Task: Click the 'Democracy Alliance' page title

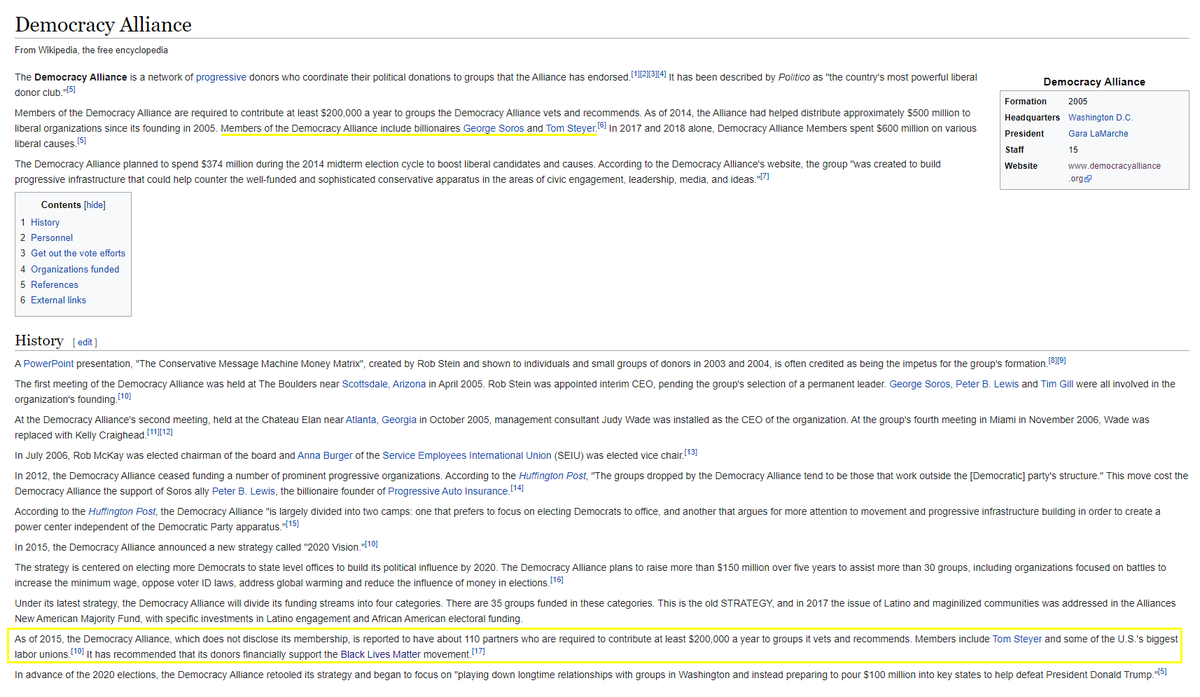Action: [x=103, y=24]
